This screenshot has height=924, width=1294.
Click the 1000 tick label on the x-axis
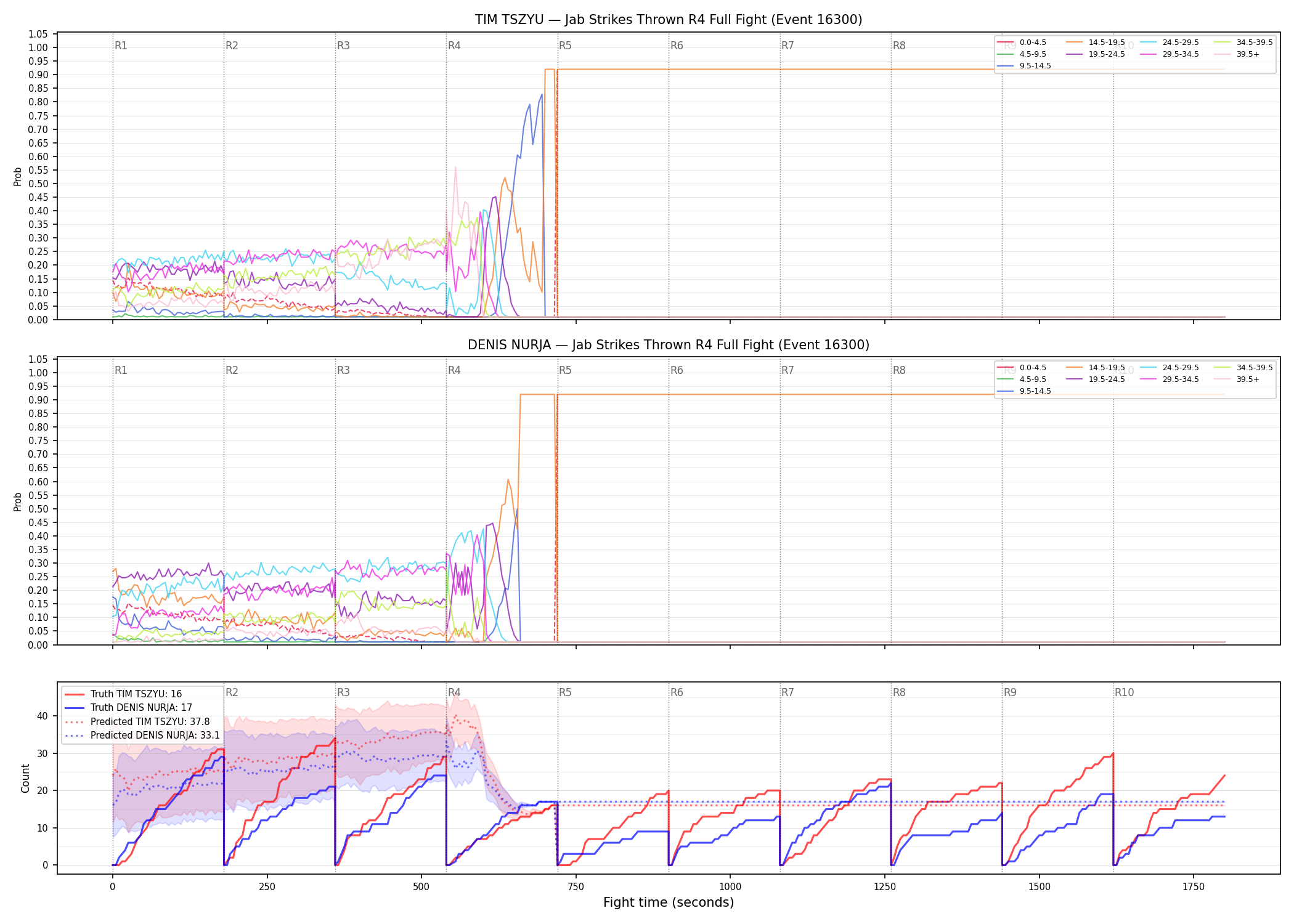click(x=730, y=887)
